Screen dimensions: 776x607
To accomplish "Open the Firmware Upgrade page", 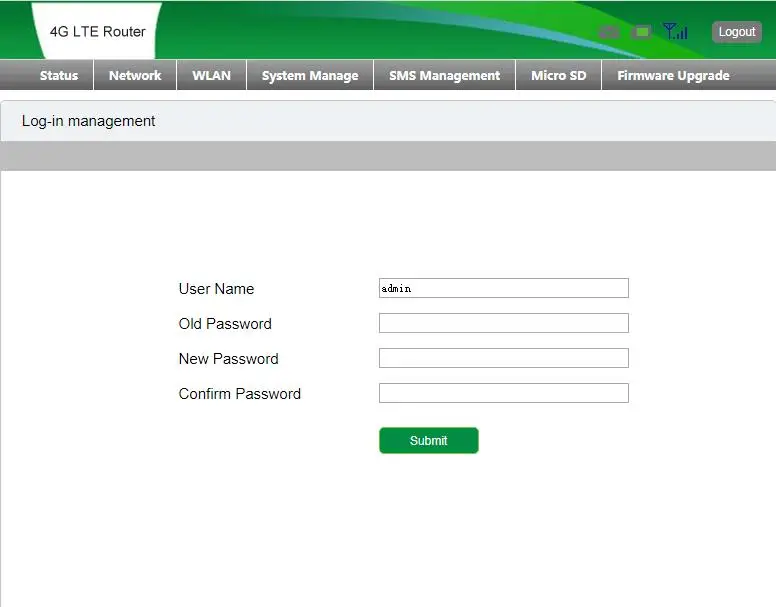I will point(673,76).
